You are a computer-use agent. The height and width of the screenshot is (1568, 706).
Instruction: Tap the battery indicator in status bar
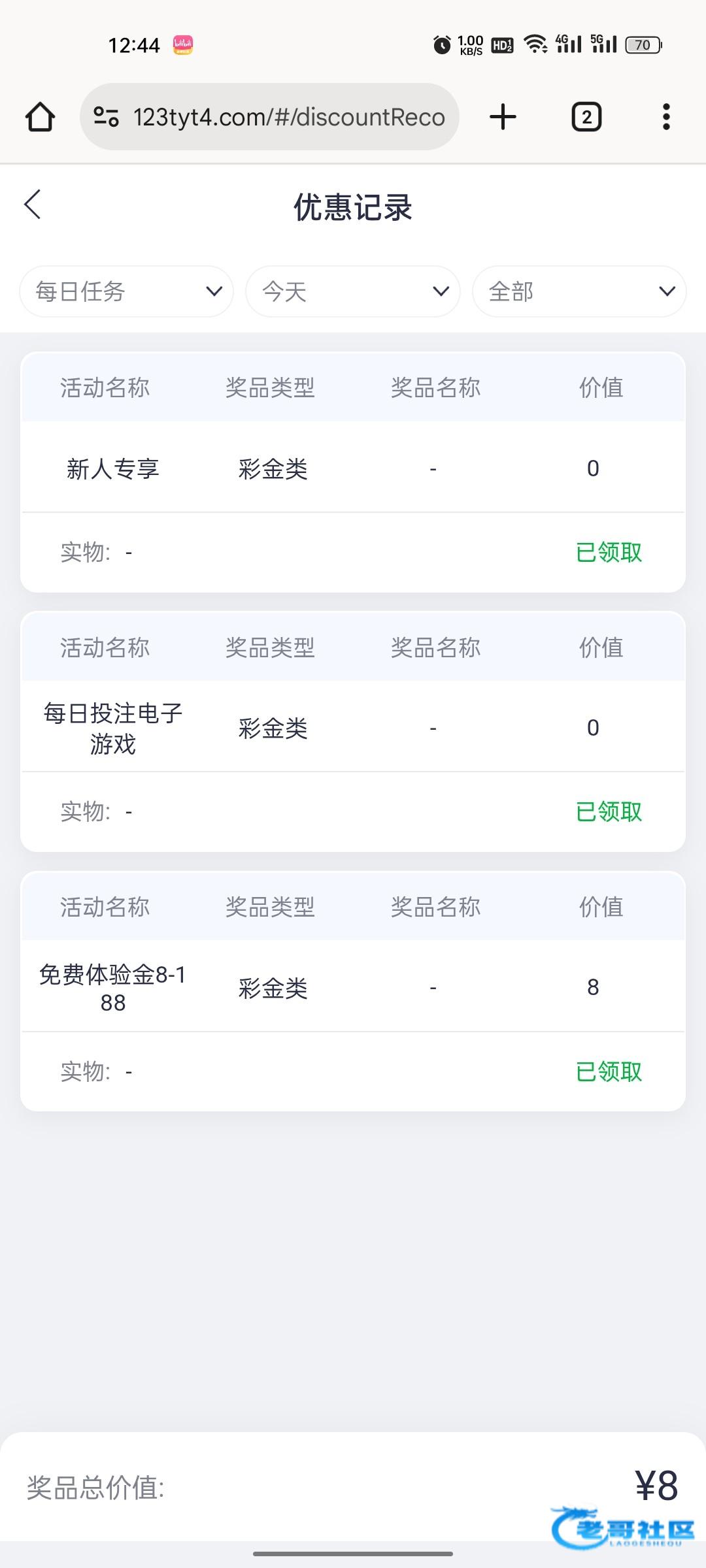[x=643, y=45]
